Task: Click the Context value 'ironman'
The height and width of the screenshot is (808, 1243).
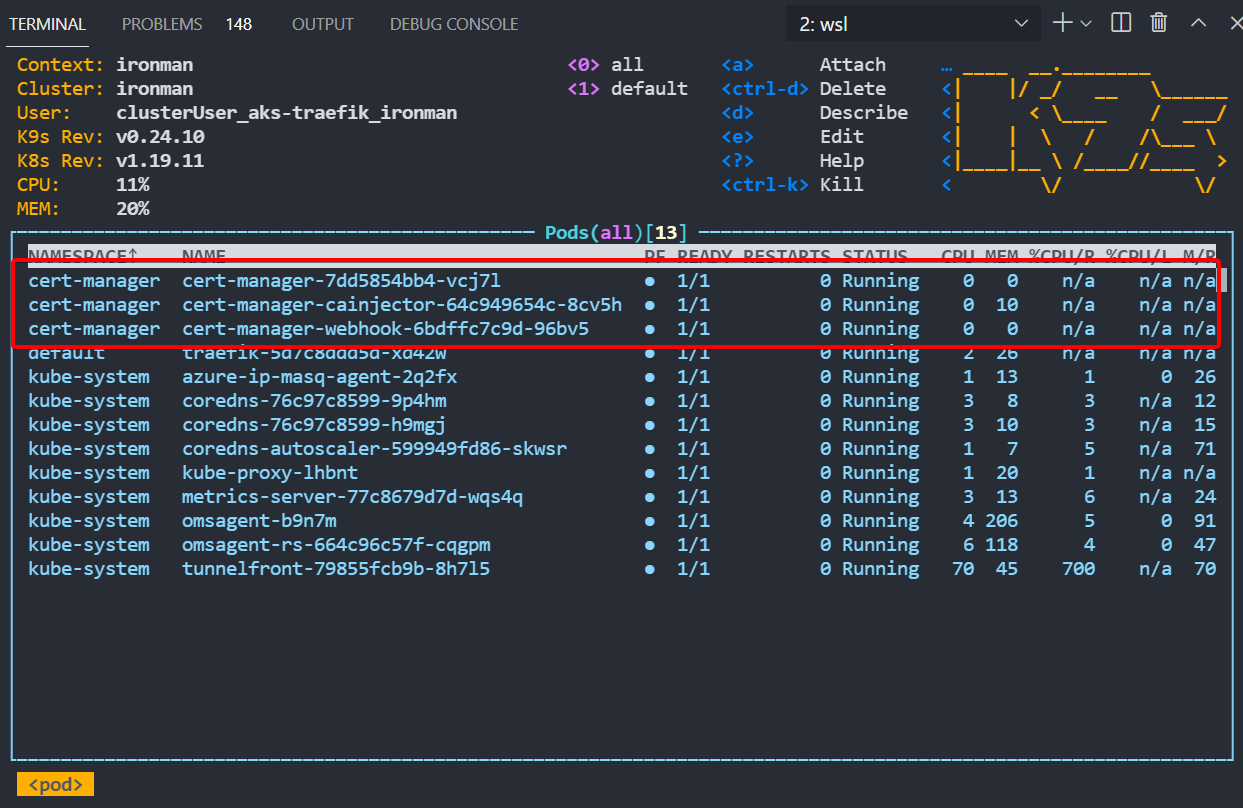Action: (x=155, y=65)
